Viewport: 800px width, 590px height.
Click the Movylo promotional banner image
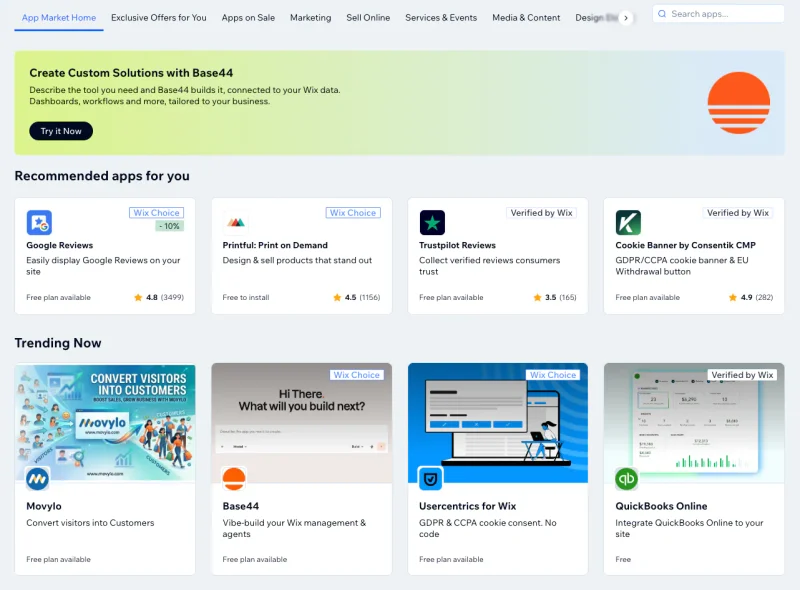[x=105, y=423]
